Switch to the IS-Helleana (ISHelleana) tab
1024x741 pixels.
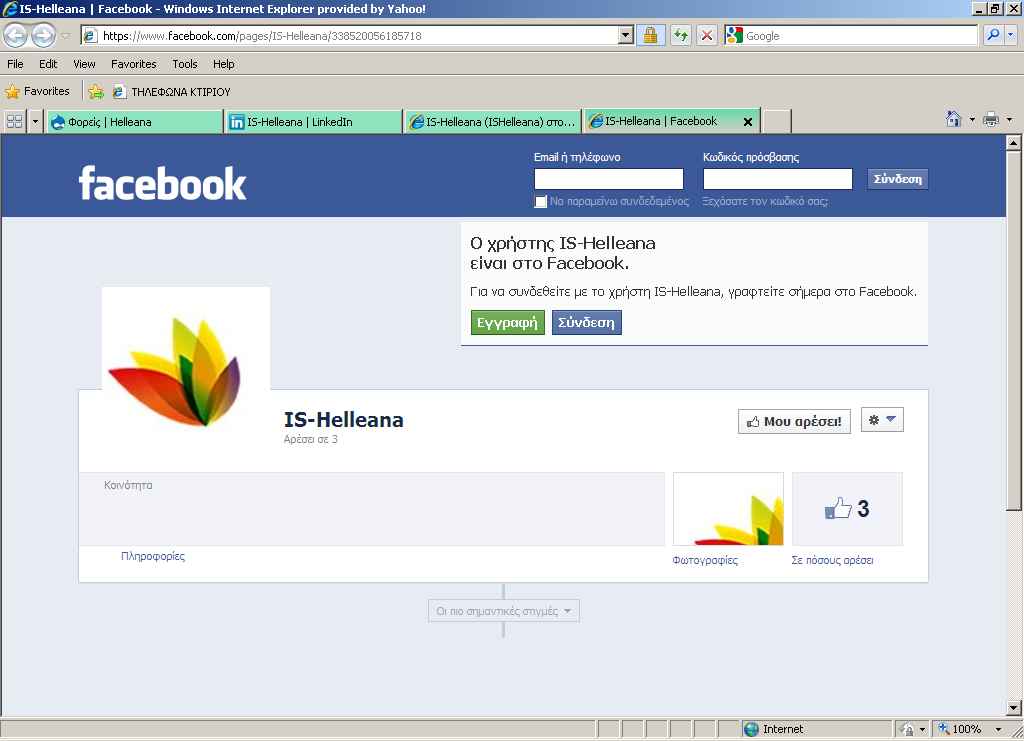point(492,122)
